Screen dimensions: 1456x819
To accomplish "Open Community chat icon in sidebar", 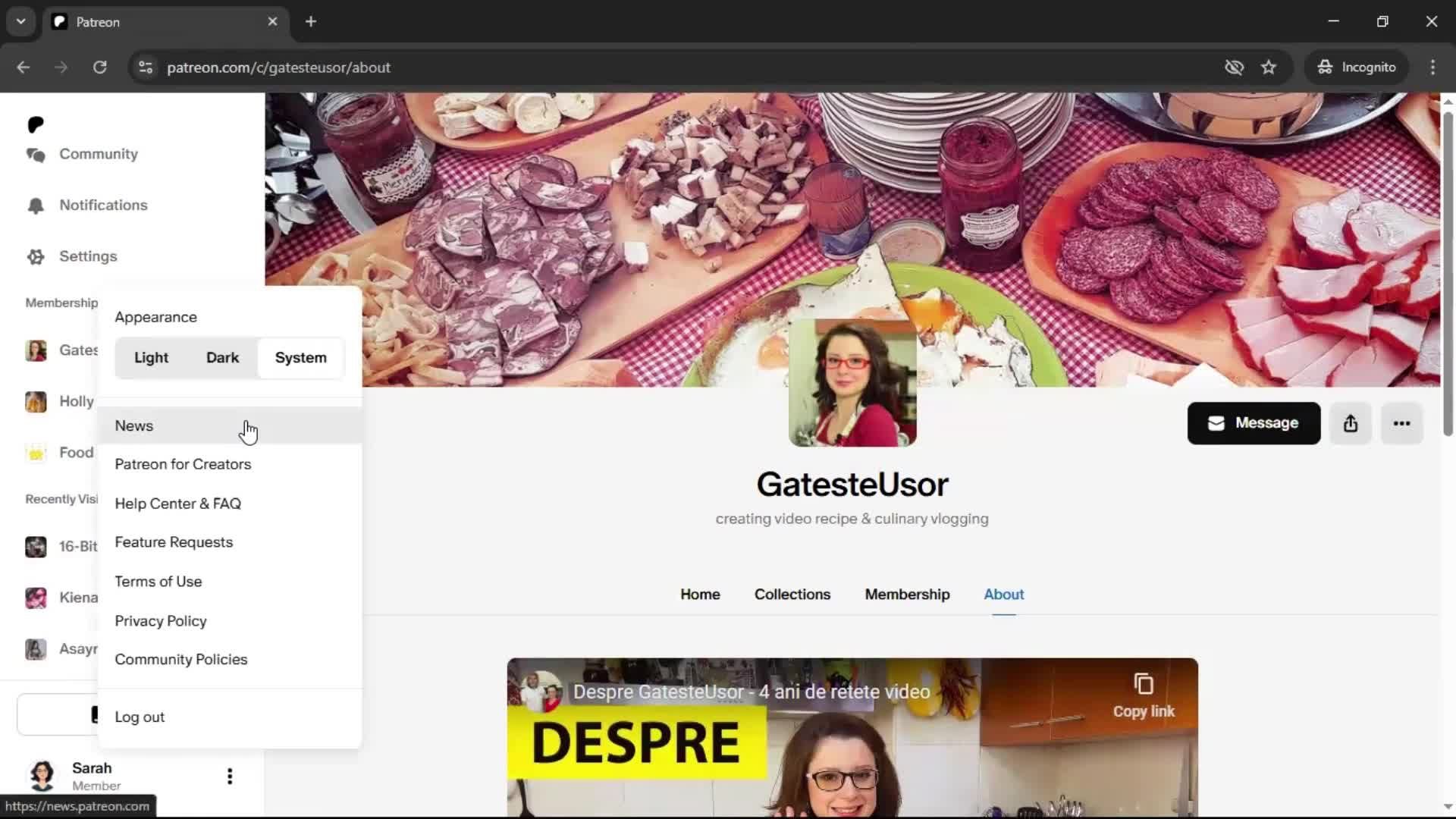I will click(36, 155).
